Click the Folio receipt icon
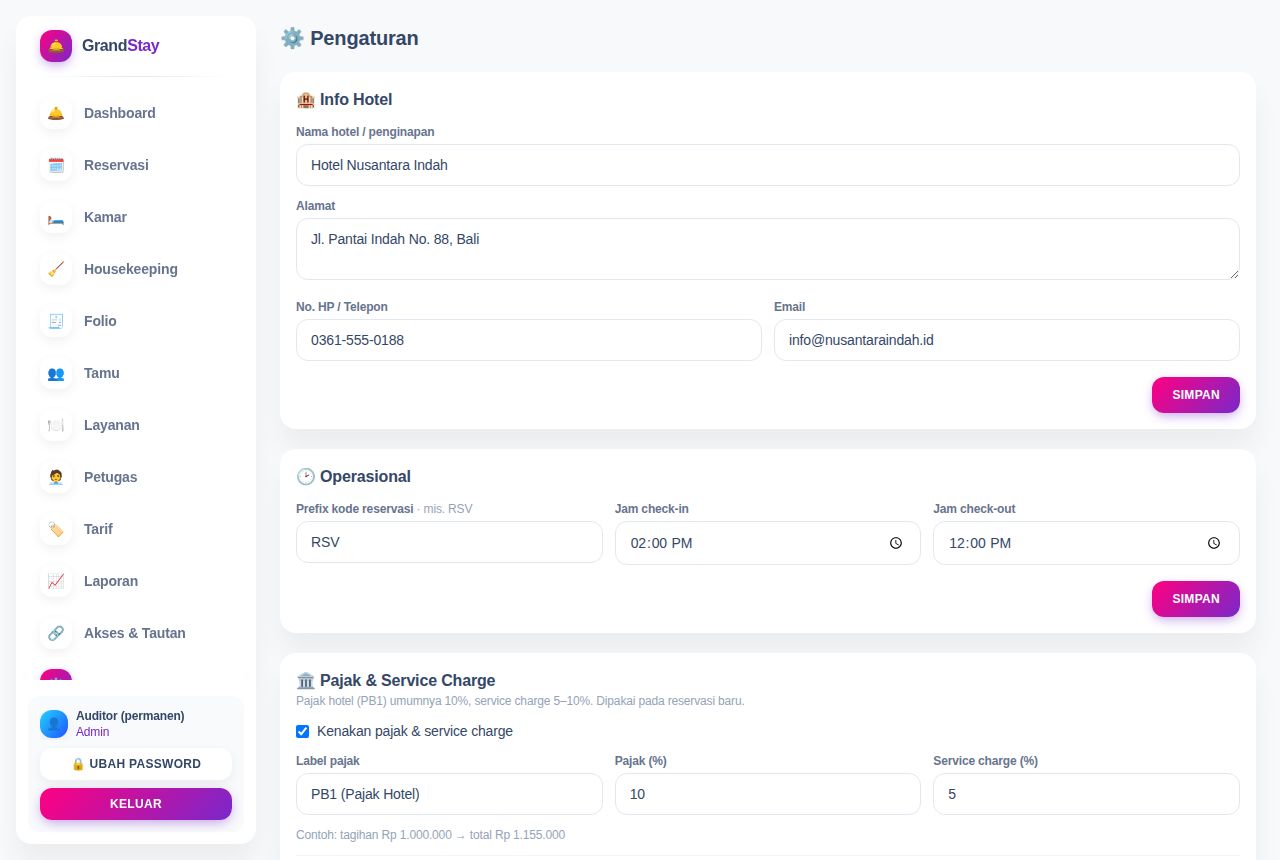The width and height of the screenshot is (1280, 860). [x=56, y=321]
